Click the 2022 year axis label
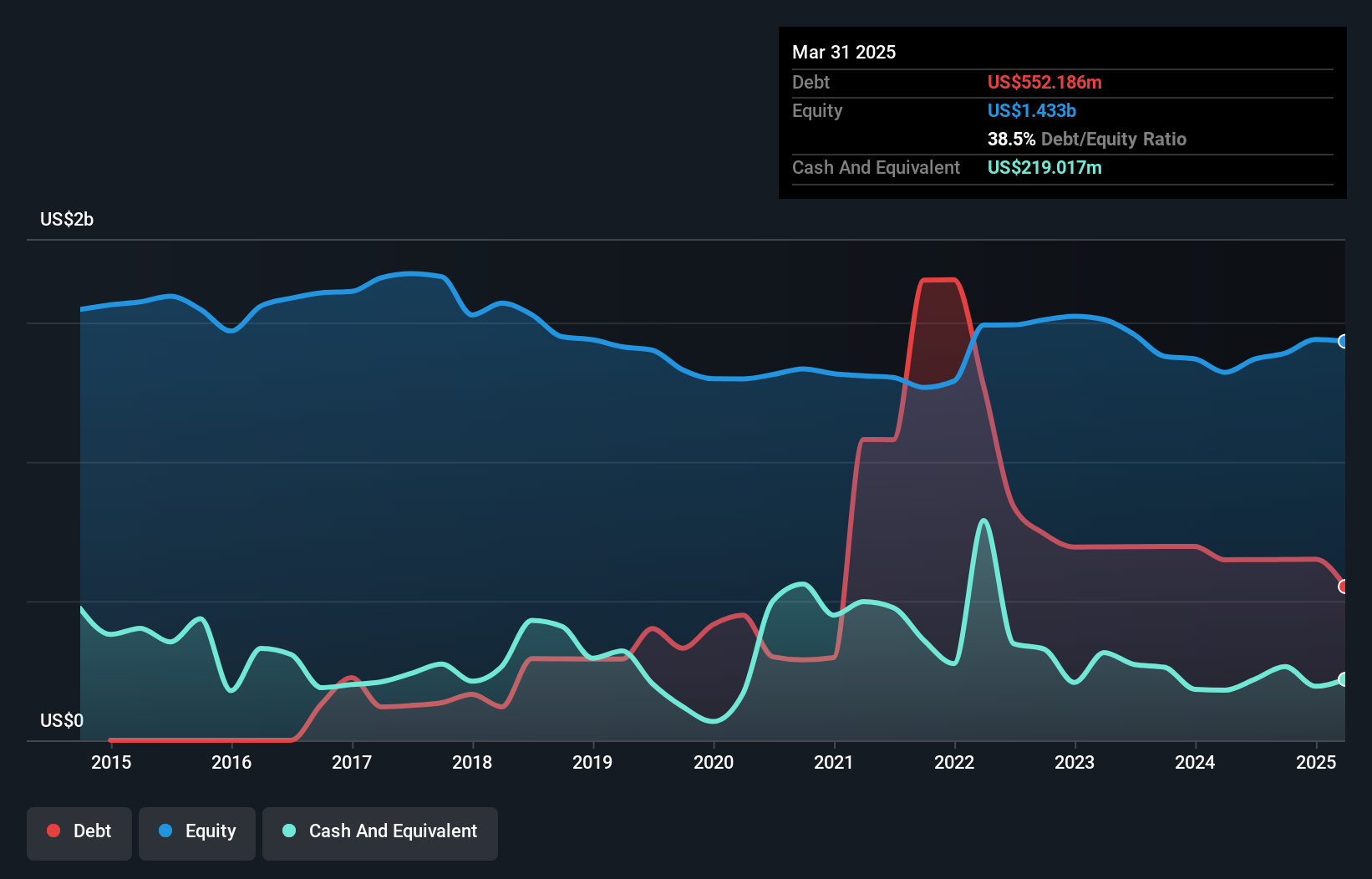 954,762
